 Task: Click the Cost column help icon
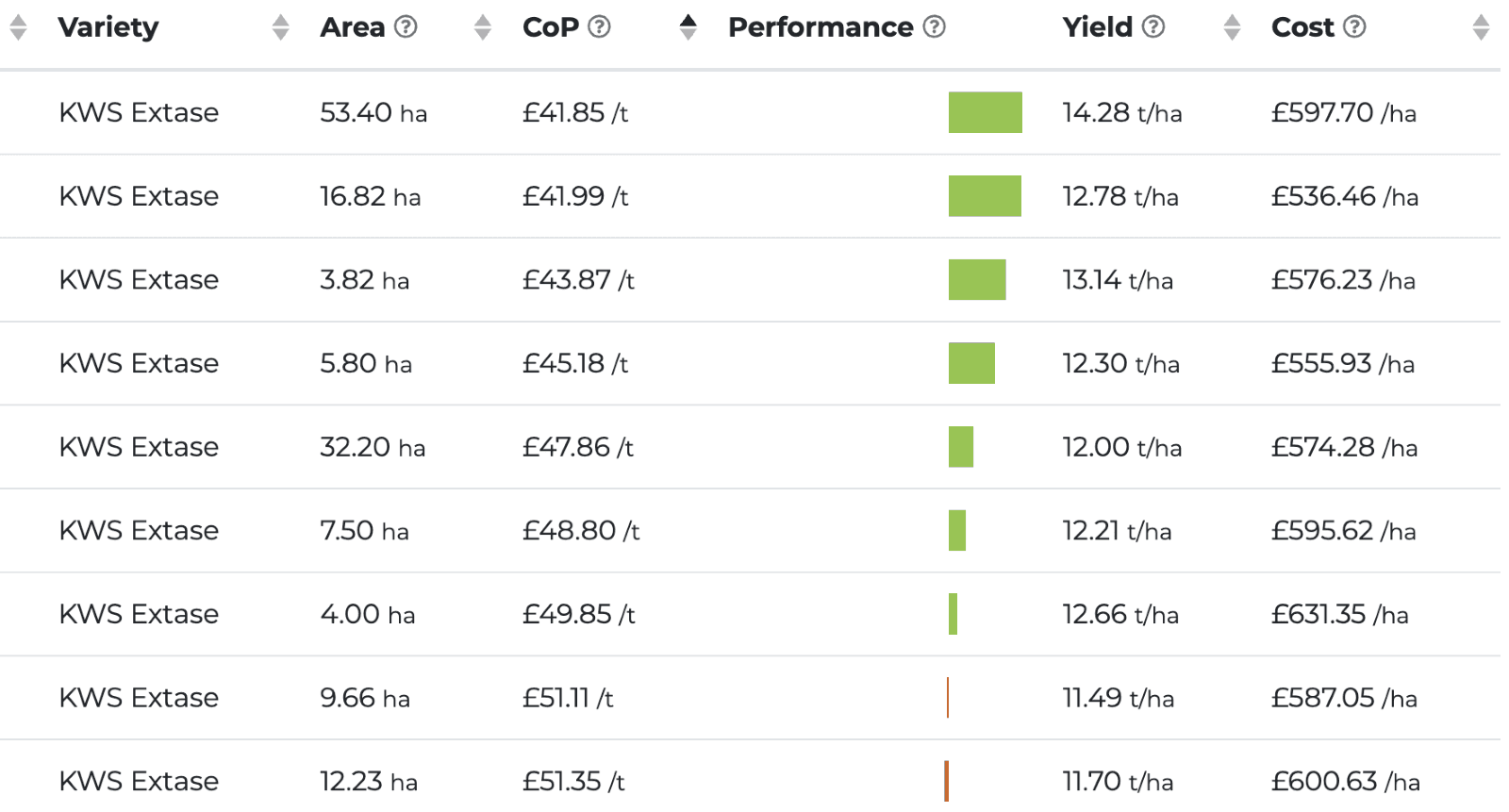click(1354, 26)
